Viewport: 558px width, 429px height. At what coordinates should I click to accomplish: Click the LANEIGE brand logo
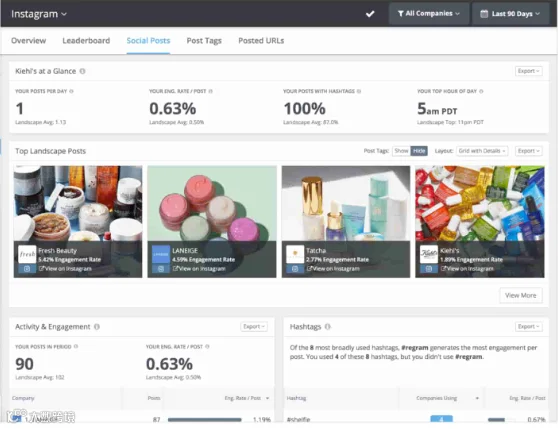[x=161, y=254]
